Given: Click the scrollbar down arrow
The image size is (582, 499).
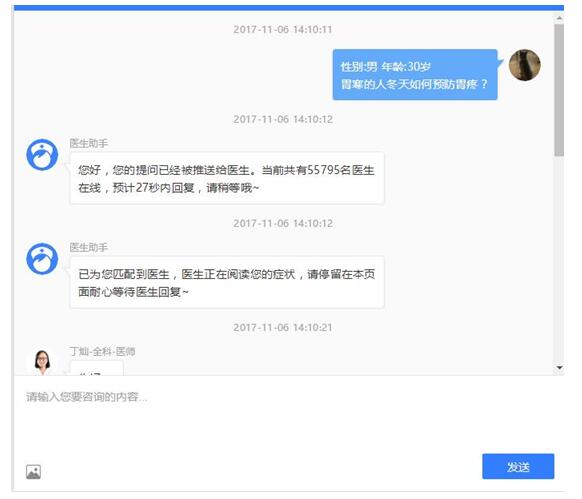Looking at the screenshot, I should tap(559, 368).
